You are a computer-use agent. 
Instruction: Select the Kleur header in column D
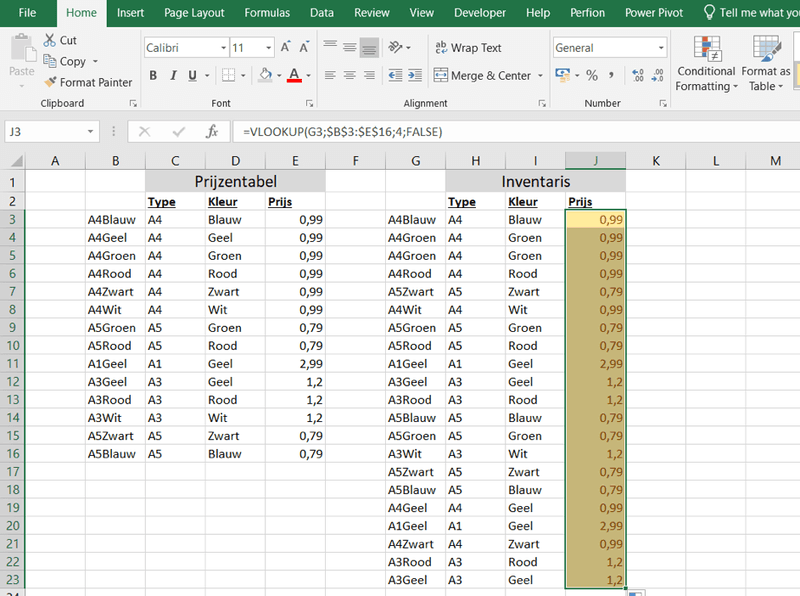(x=235, y=202)
